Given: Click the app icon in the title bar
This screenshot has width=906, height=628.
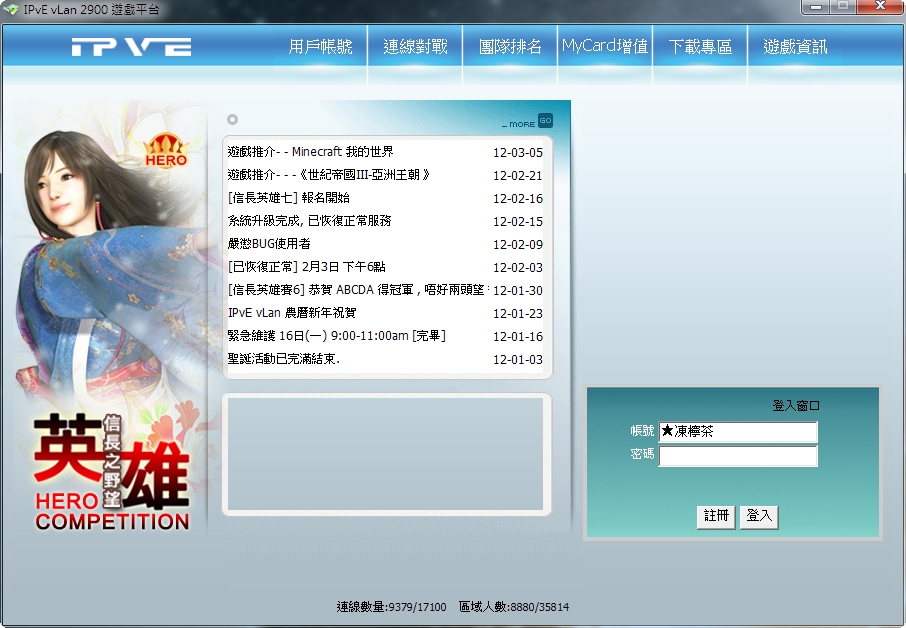Looking at the screenshot, I should [10, 10].
